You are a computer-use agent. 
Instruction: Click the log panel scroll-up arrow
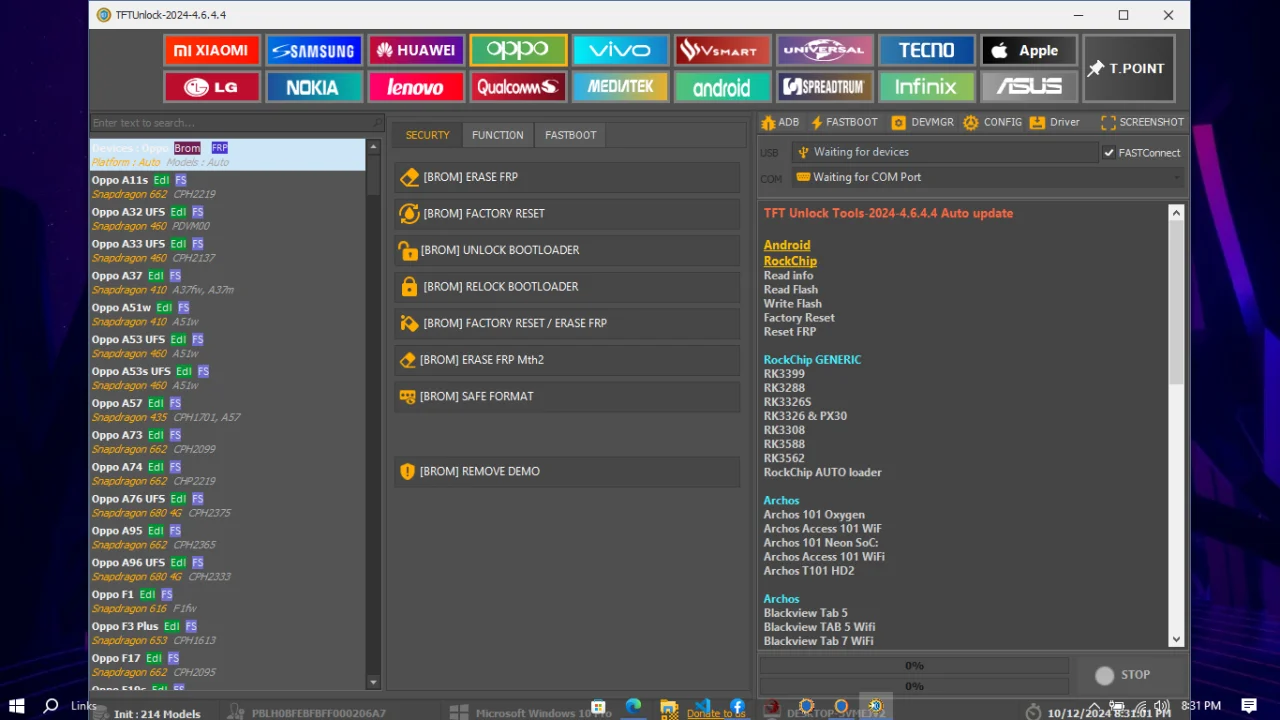pos(1176,213)
